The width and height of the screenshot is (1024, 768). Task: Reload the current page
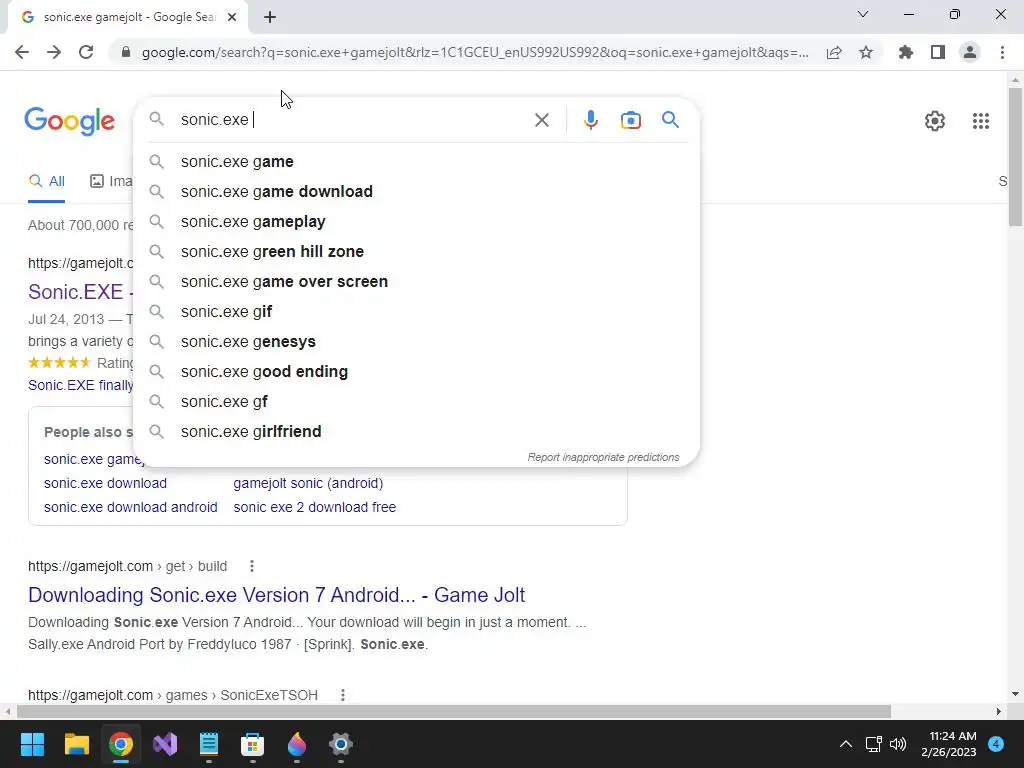86,52
